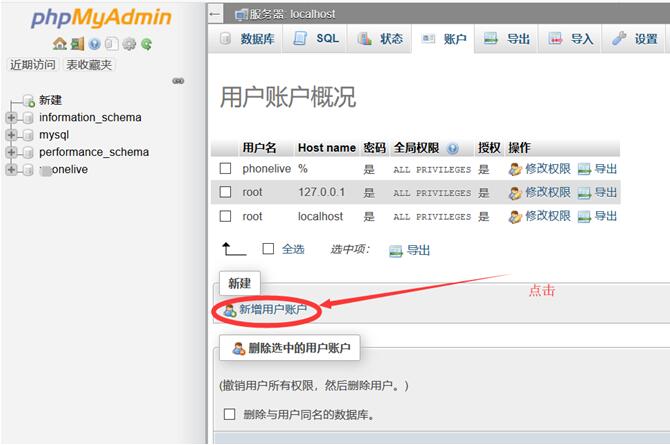Open the 数据库 tab
This screenshot has width=670, height=445.
point(247,39)
